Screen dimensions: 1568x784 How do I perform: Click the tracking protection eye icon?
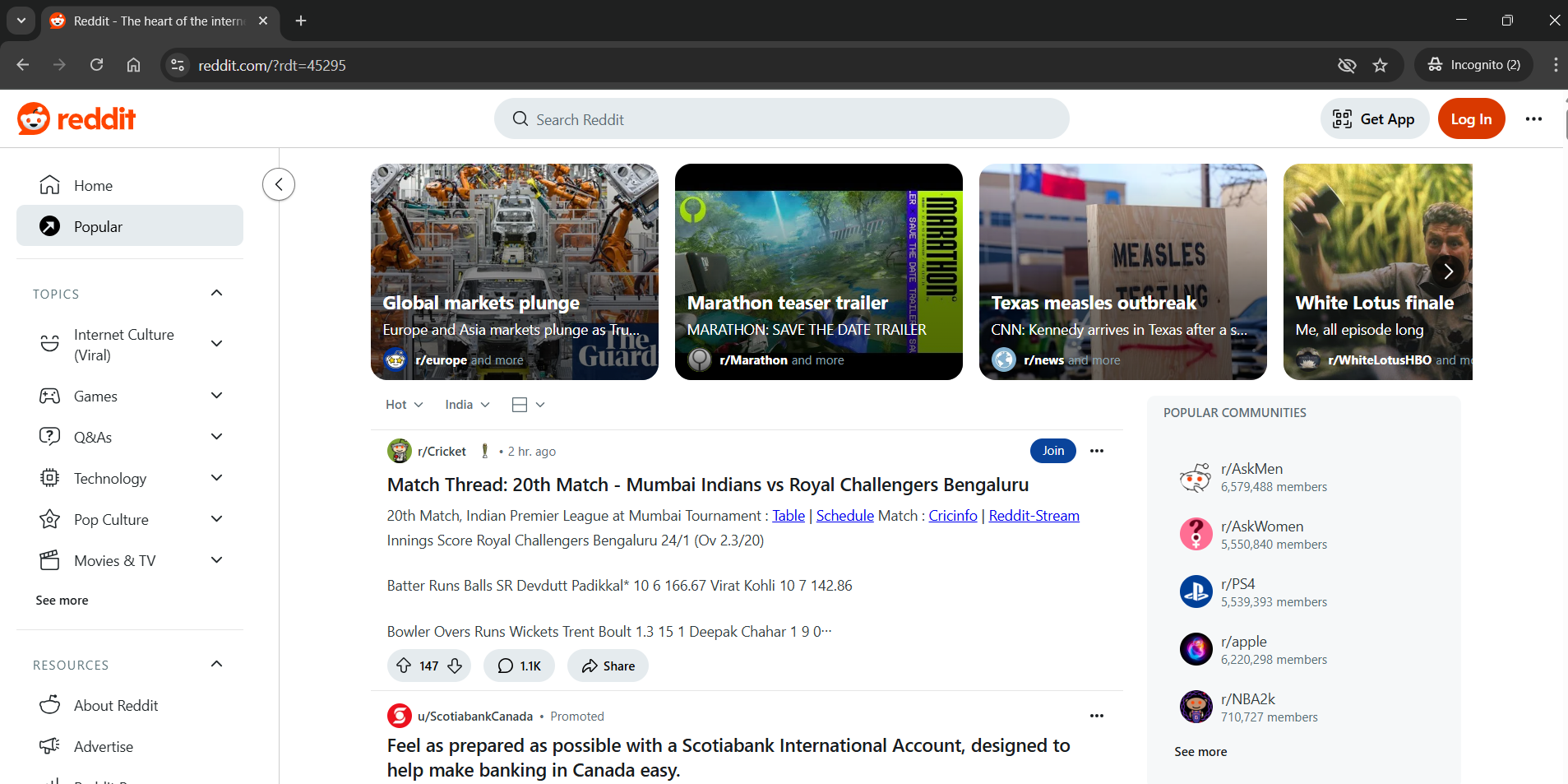(1346, 65)
